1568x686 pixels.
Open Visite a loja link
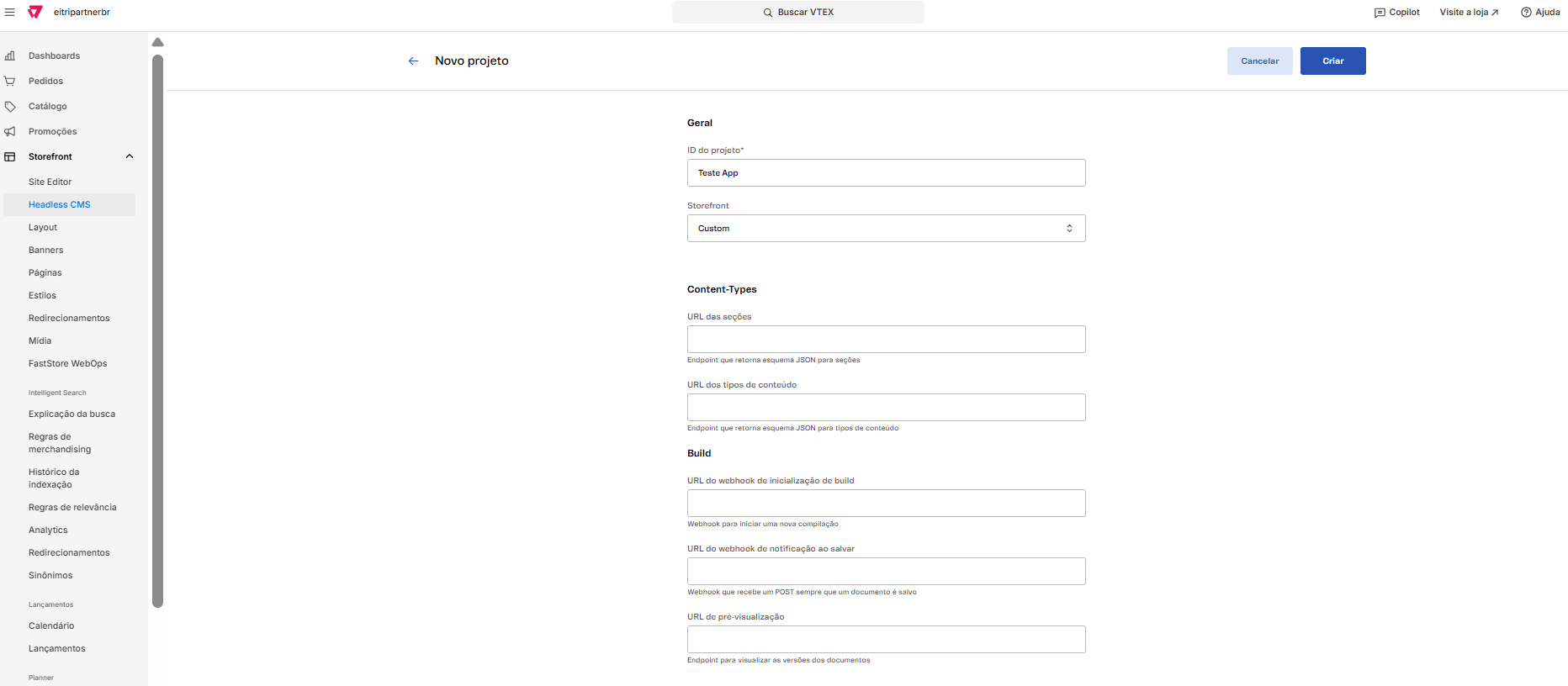tap(1469, 12)
